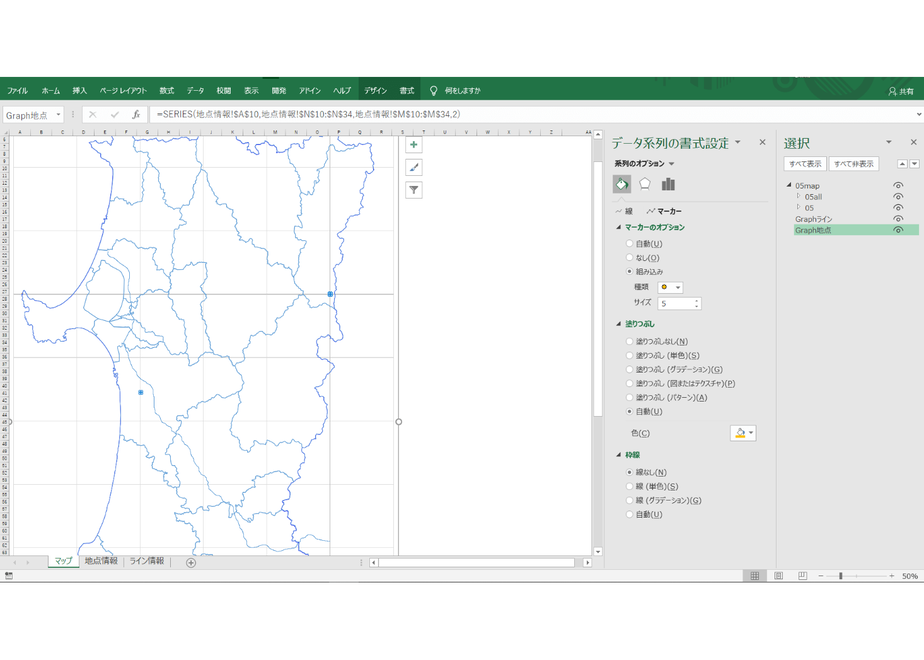Collapse the 05map tree group
The height and width of the screenshot is (660, 924).
789,185
